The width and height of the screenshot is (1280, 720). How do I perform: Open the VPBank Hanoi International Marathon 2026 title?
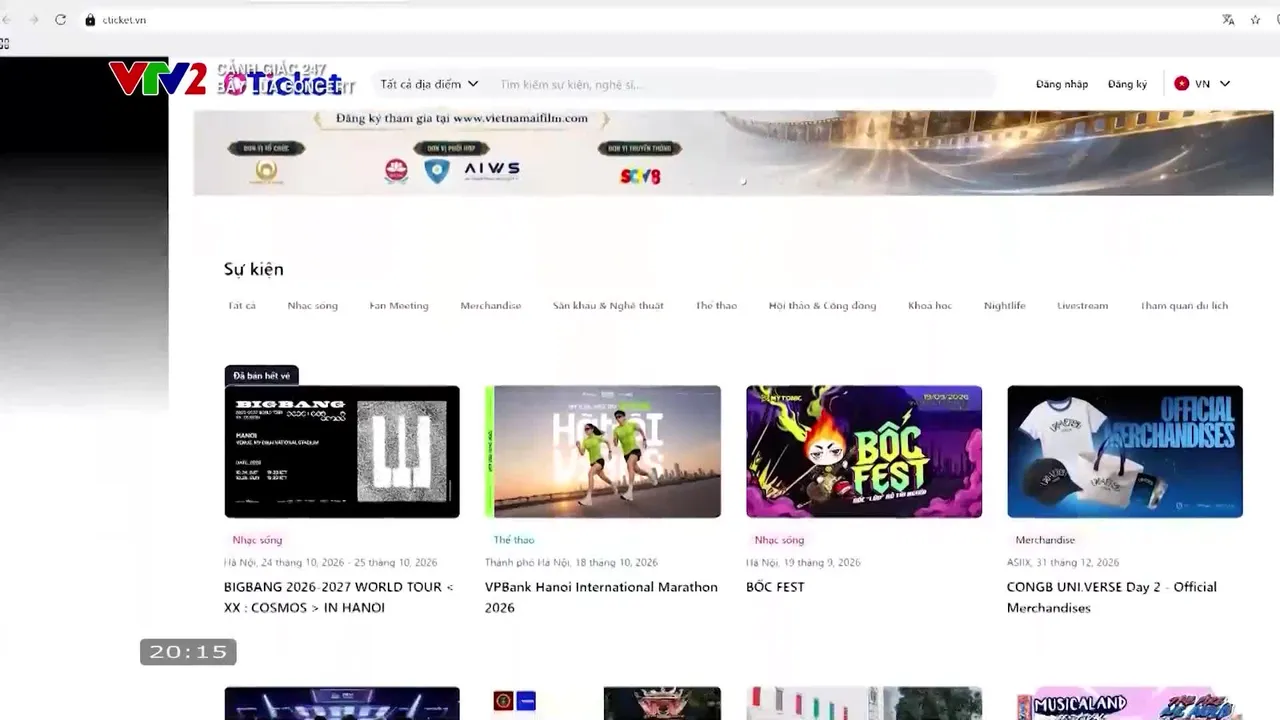[x=601, y=597]
